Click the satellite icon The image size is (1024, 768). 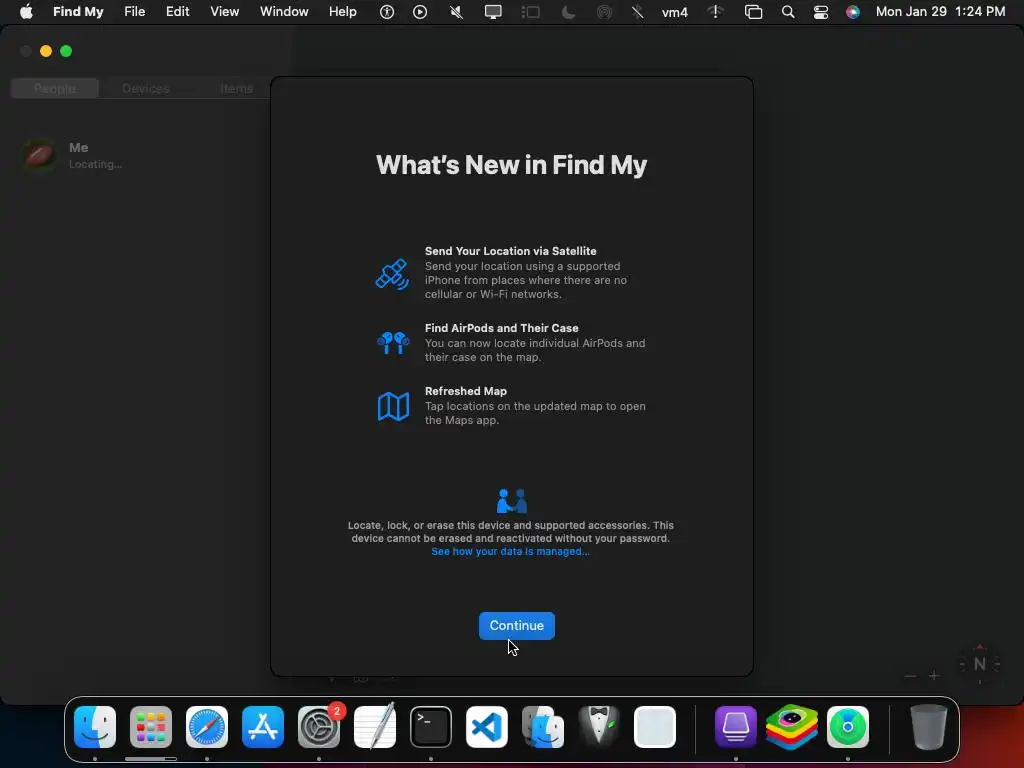point(392,274)
